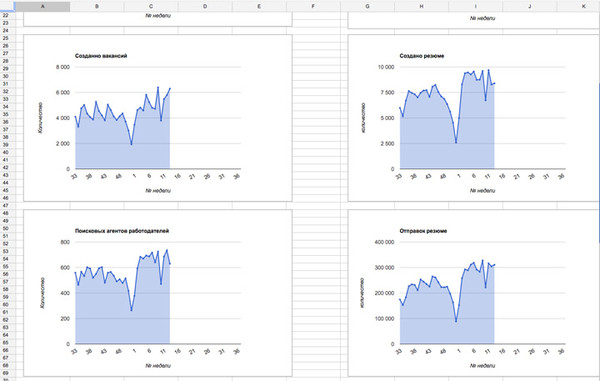Click the 10 000 gridline label in resume chart
The width and height of the screenshot is (600, 381).
point(386,67)
